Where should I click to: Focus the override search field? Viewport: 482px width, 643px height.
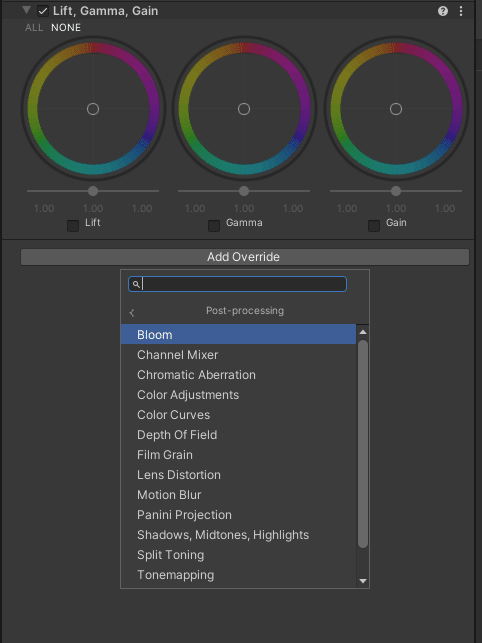[x=238, y=284]
